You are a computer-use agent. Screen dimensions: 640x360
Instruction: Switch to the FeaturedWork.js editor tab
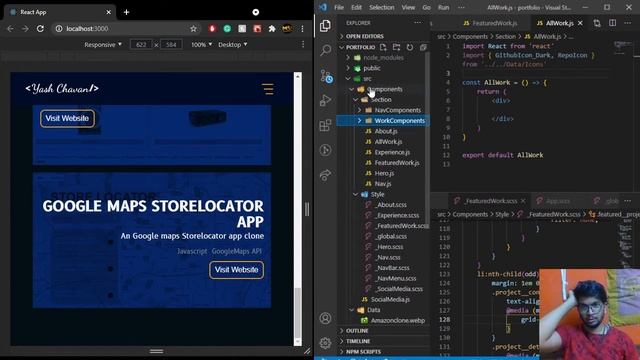pos(490,23)
